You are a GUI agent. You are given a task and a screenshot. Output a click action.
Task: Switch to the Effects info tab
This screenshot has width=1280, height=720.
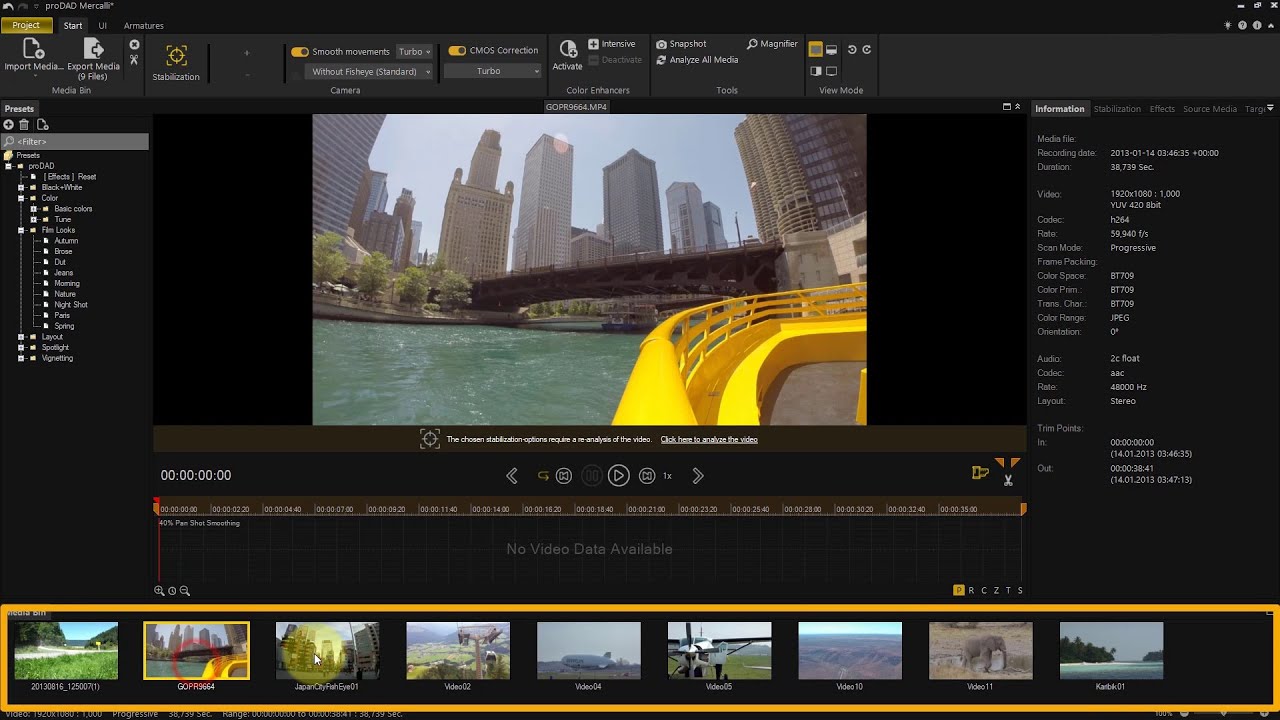tap(1162, 109)
